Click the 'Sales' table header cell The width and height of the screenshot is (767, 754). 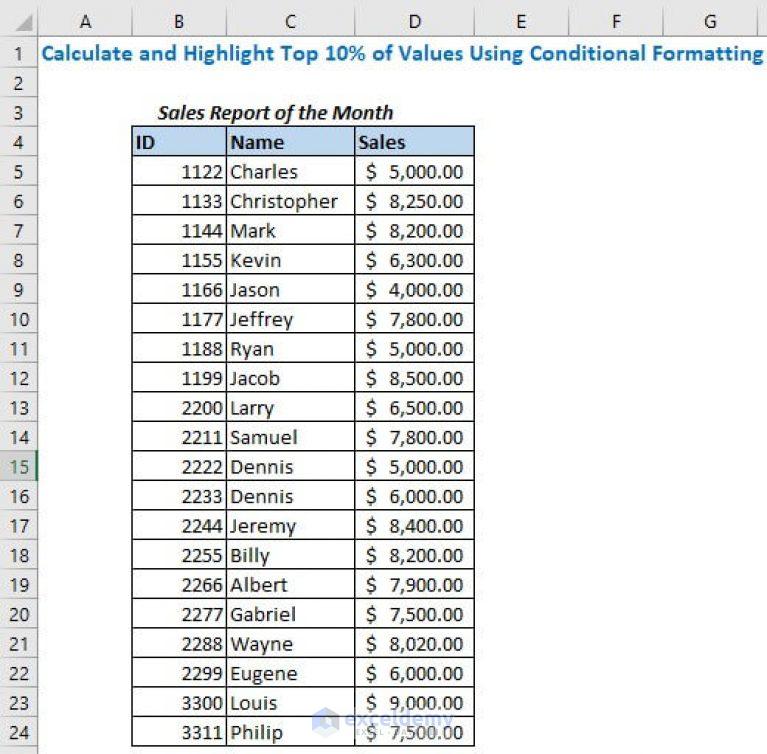pyautogui.click(x=414, y=142)
